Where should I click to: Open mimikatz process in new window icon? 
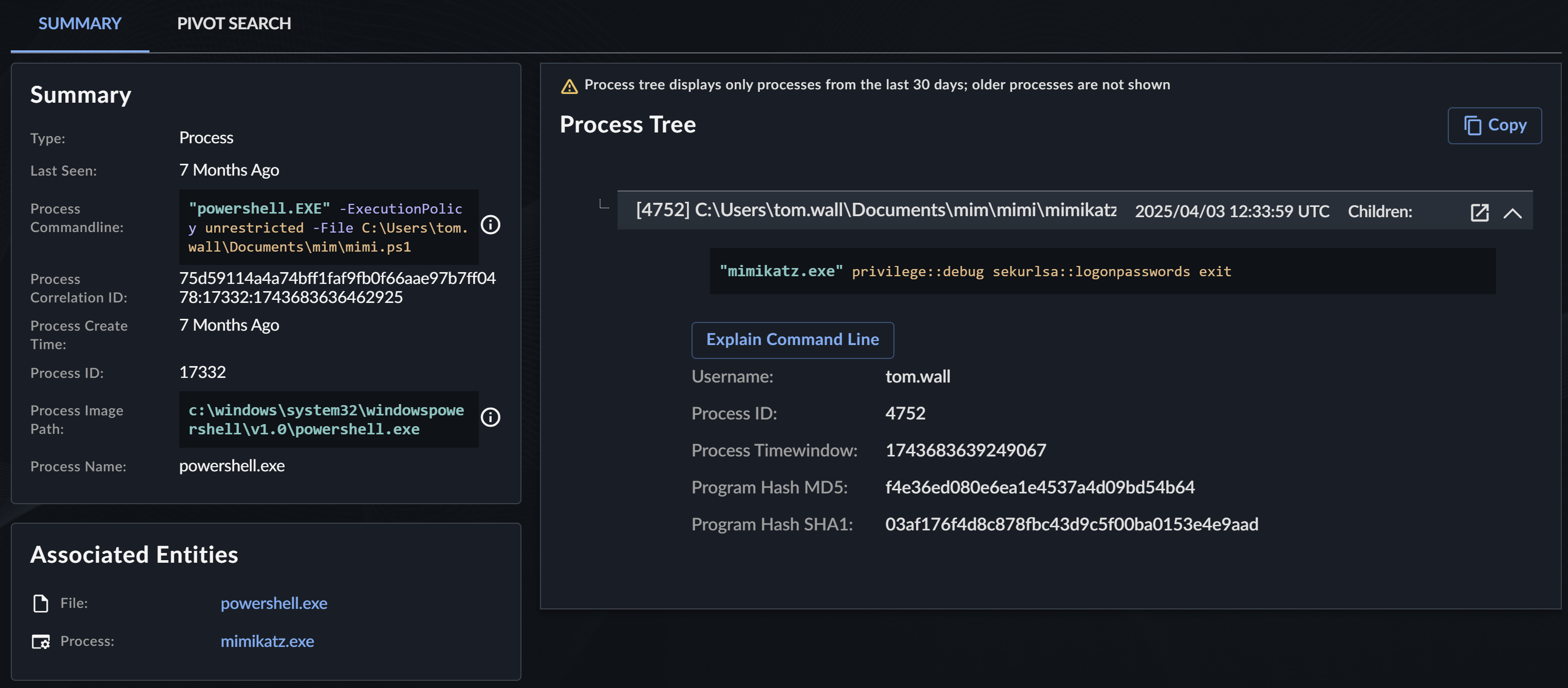click(1479, 212)
